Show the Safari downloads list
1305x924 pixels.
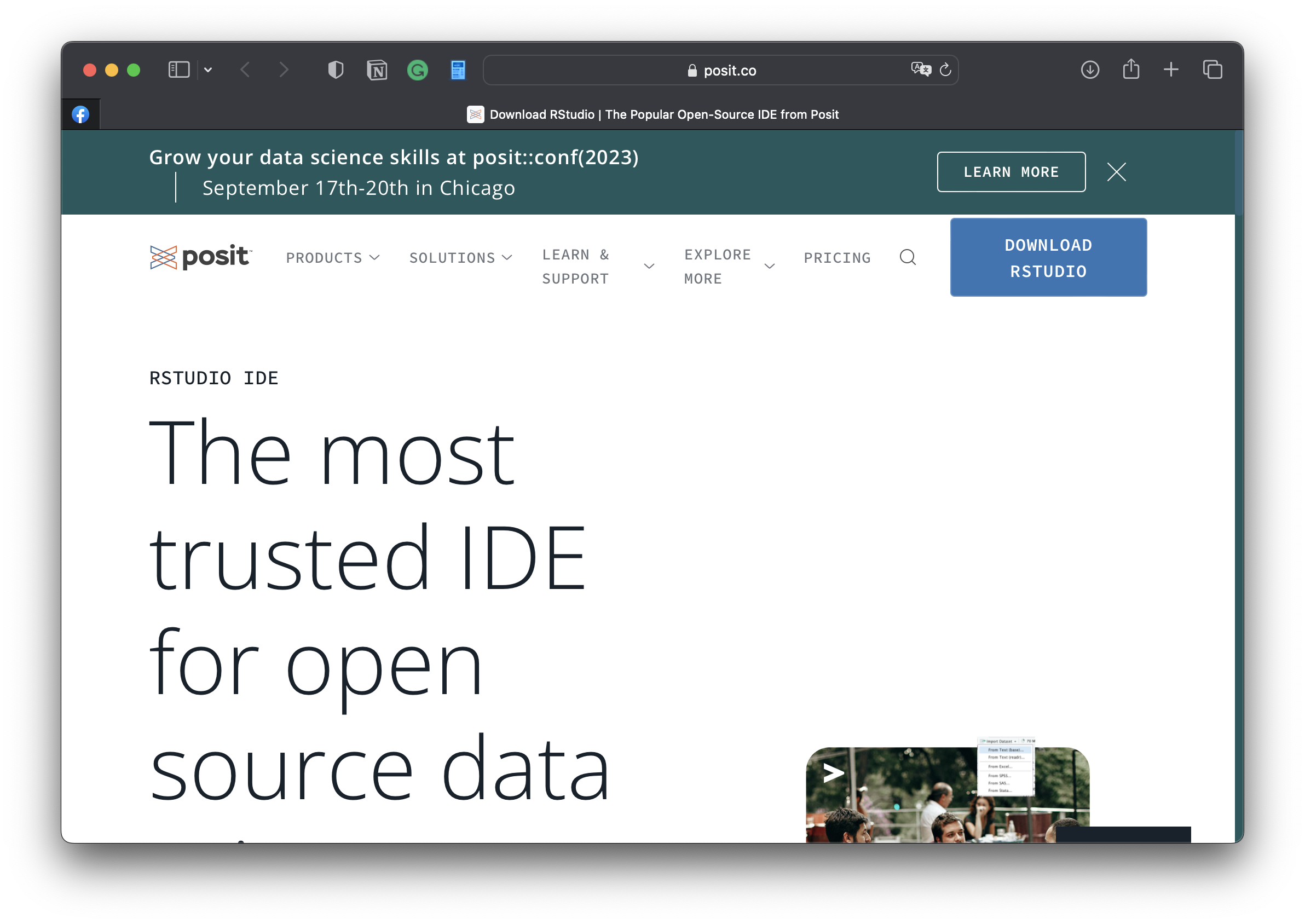(x=1089, y=70)
